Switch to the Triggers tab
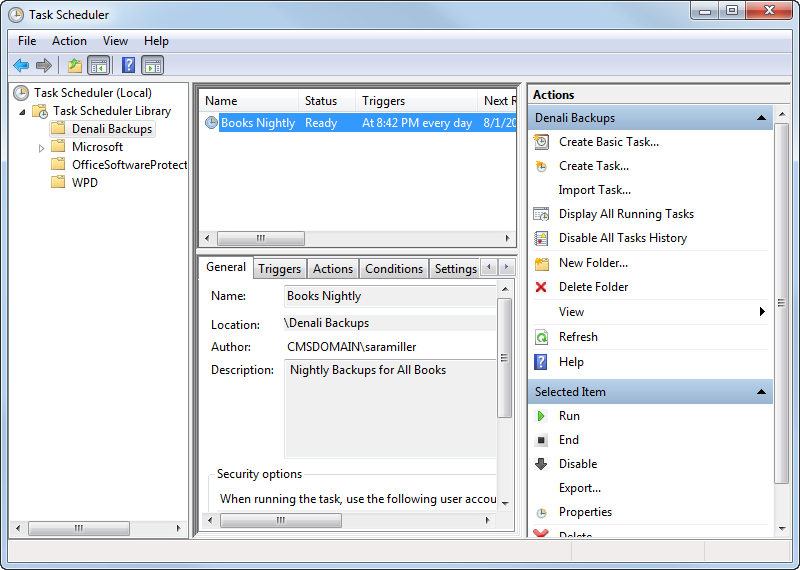 coord(280,269)
